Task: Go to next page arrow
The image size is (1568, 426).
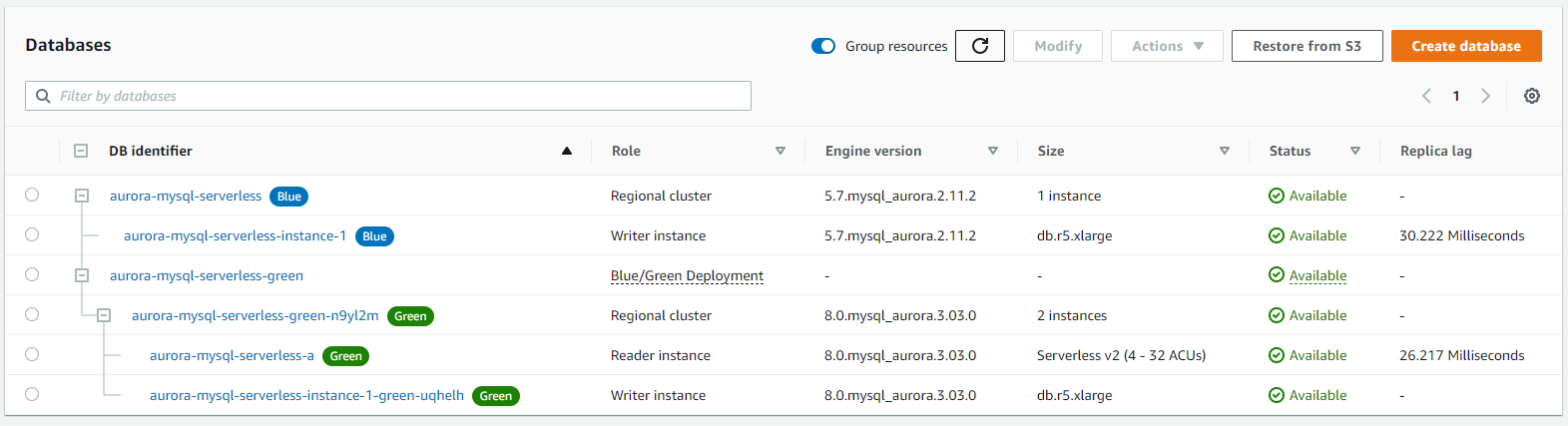Action: [x=1486, y=96]
